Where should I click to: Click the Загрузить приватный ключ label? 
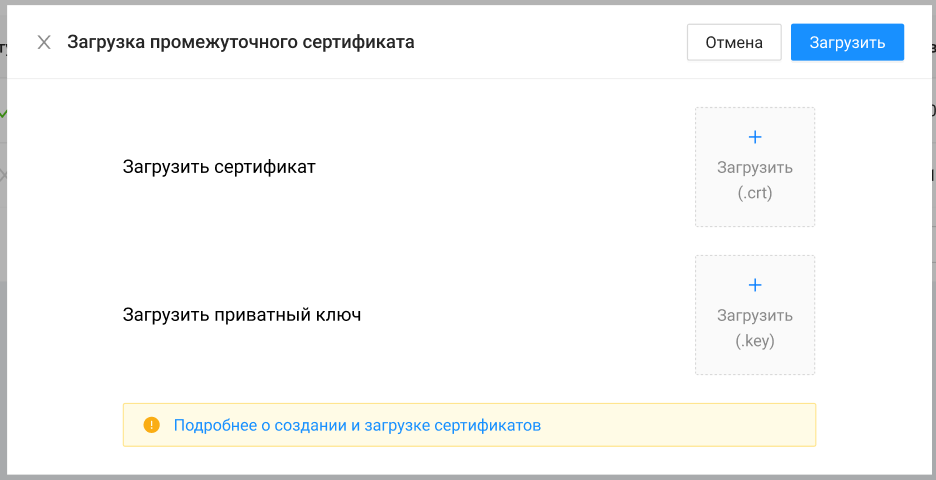[x=241, y=315]
